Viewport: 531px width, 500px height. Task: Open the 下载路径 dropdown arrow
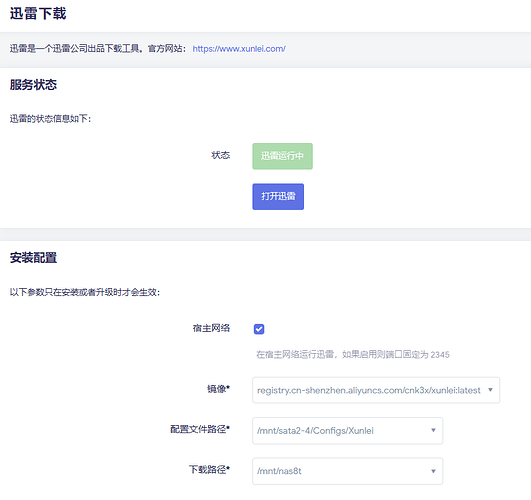click(x=433, y=471)
